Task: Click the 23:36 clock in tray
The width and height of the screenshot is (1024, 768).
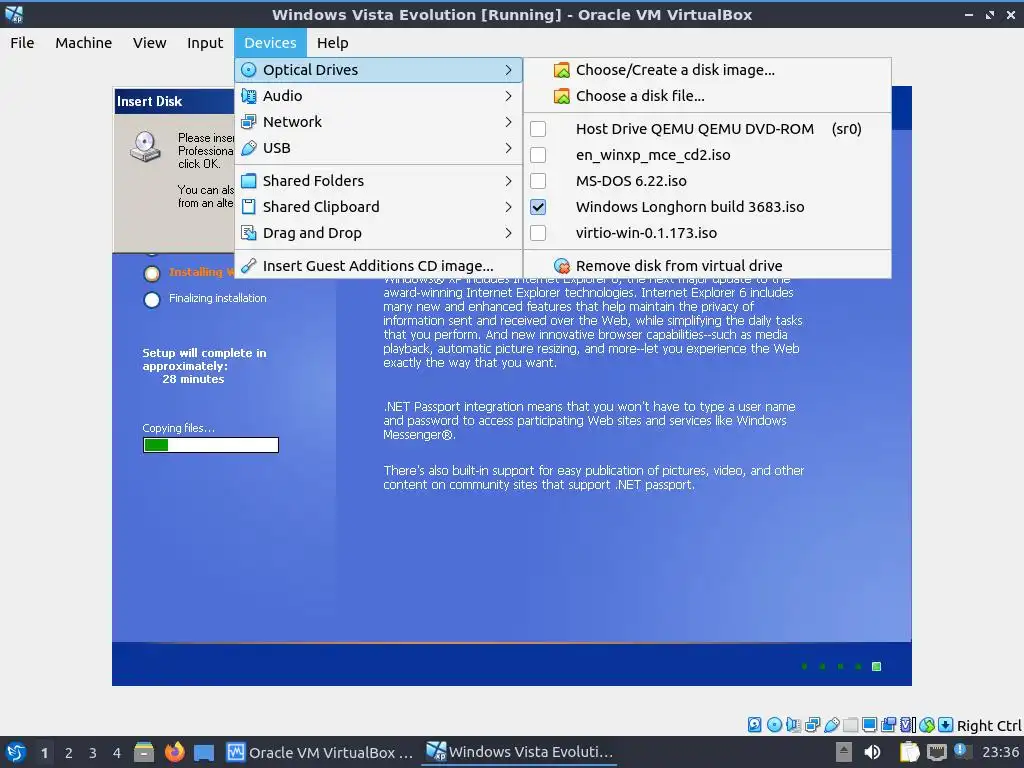Action: point(1000,752)
